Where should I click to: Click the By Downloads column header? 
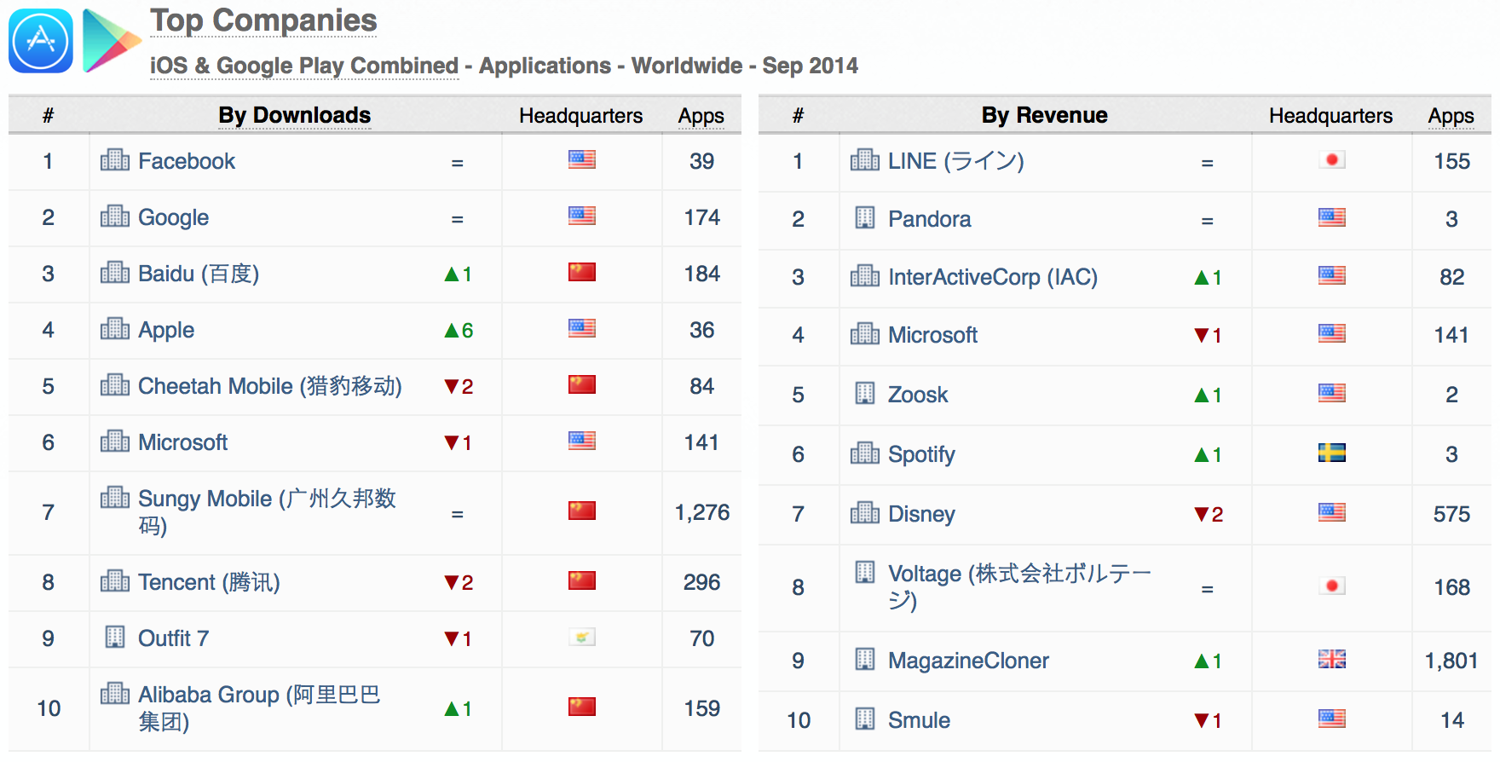tap(295, 115)
